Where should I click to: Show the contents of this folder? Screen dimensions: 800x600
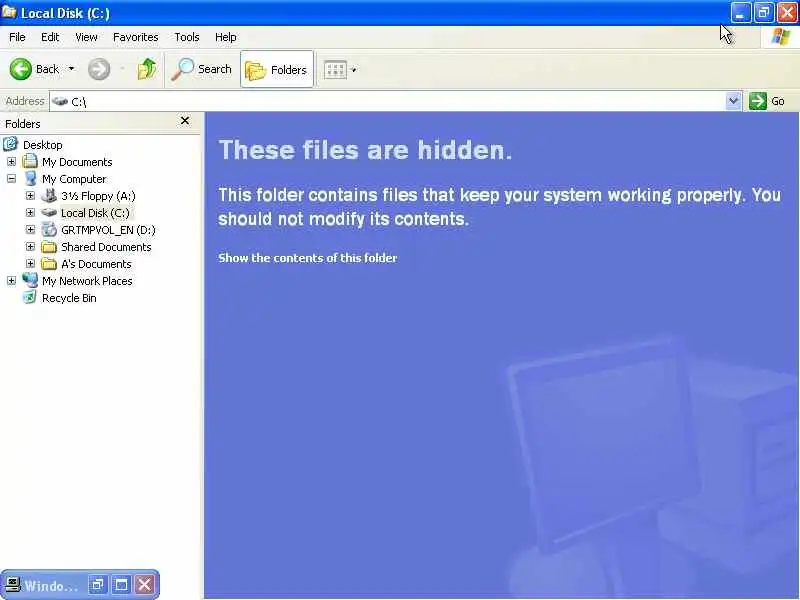308,258
